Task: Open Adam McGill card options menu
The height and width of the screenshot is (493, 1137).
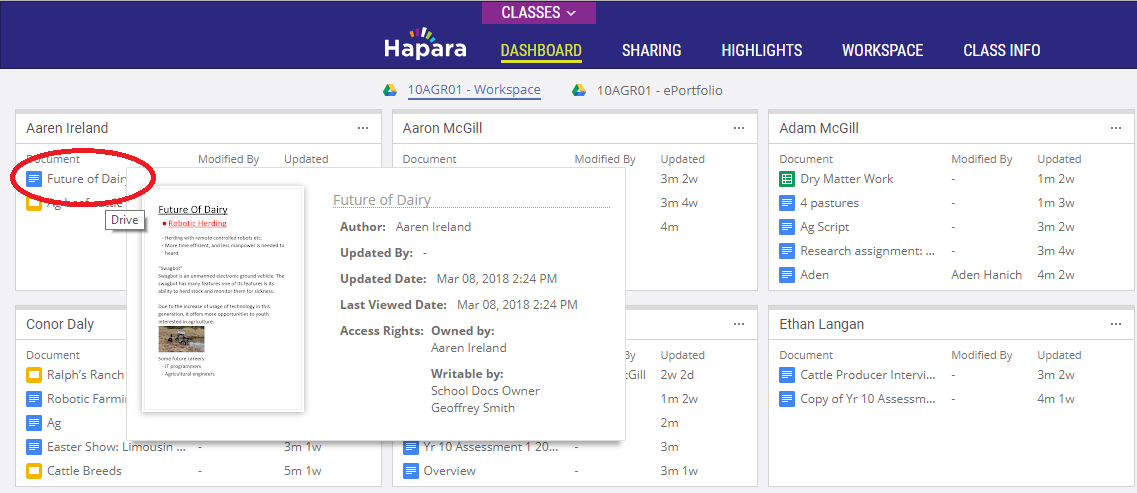Action: (x=1116, y=128)
